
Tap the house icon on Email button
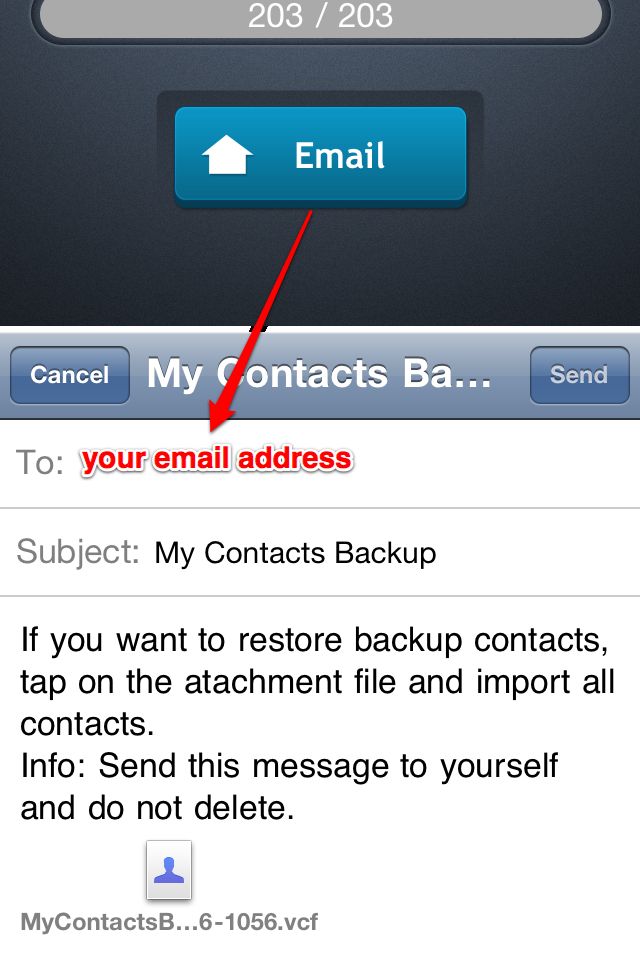tap(227, 156)
